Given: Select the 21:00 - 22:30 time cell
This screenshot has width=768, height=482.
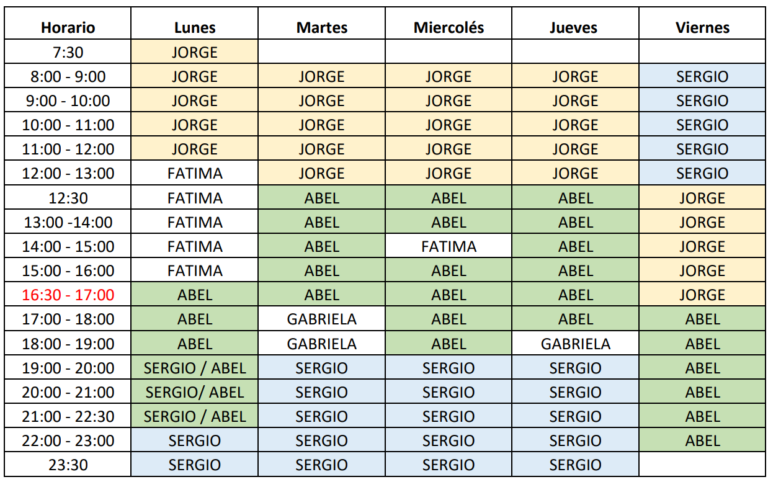Looking at the screenshot, I should tap(68, 416).
